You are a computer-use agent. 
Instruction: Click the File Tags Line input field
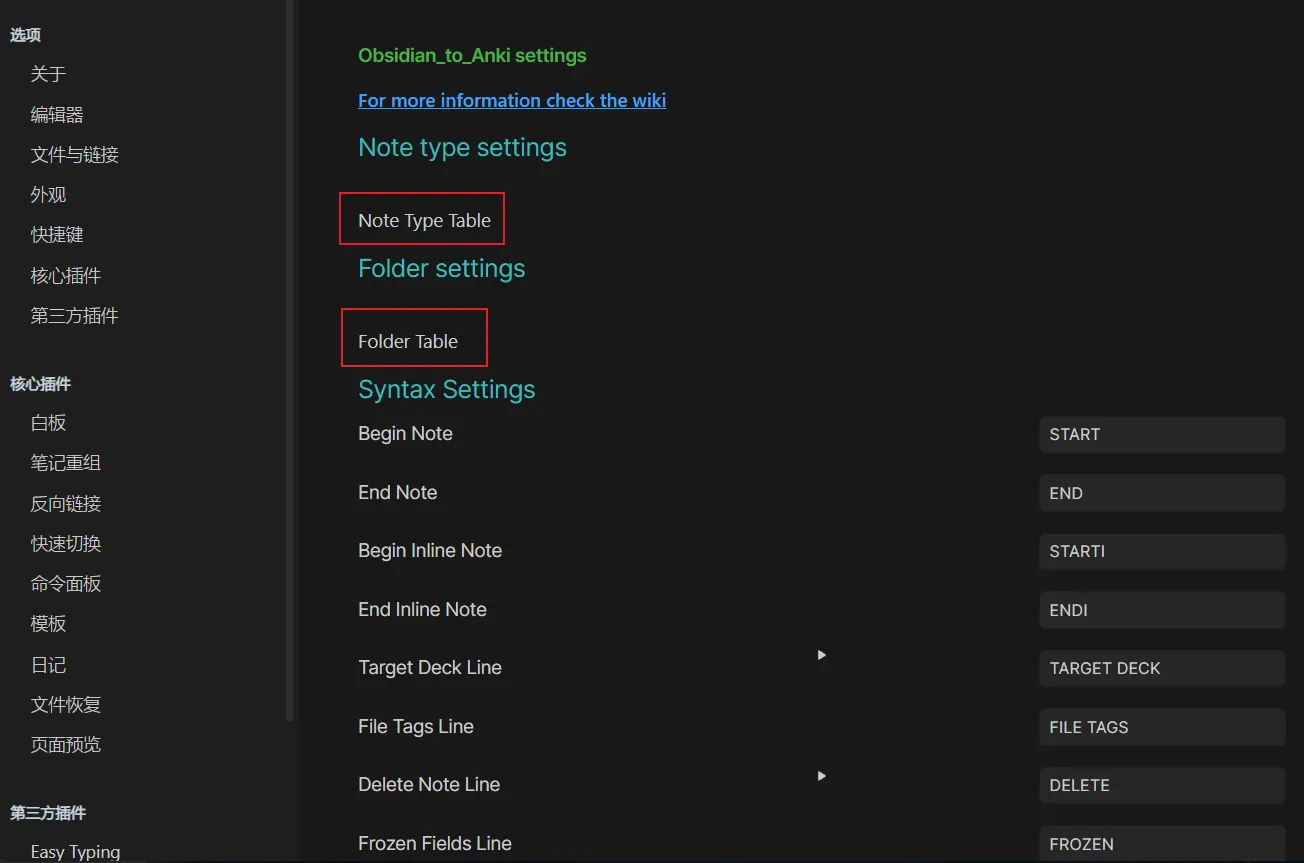[x=1162, y=727]
